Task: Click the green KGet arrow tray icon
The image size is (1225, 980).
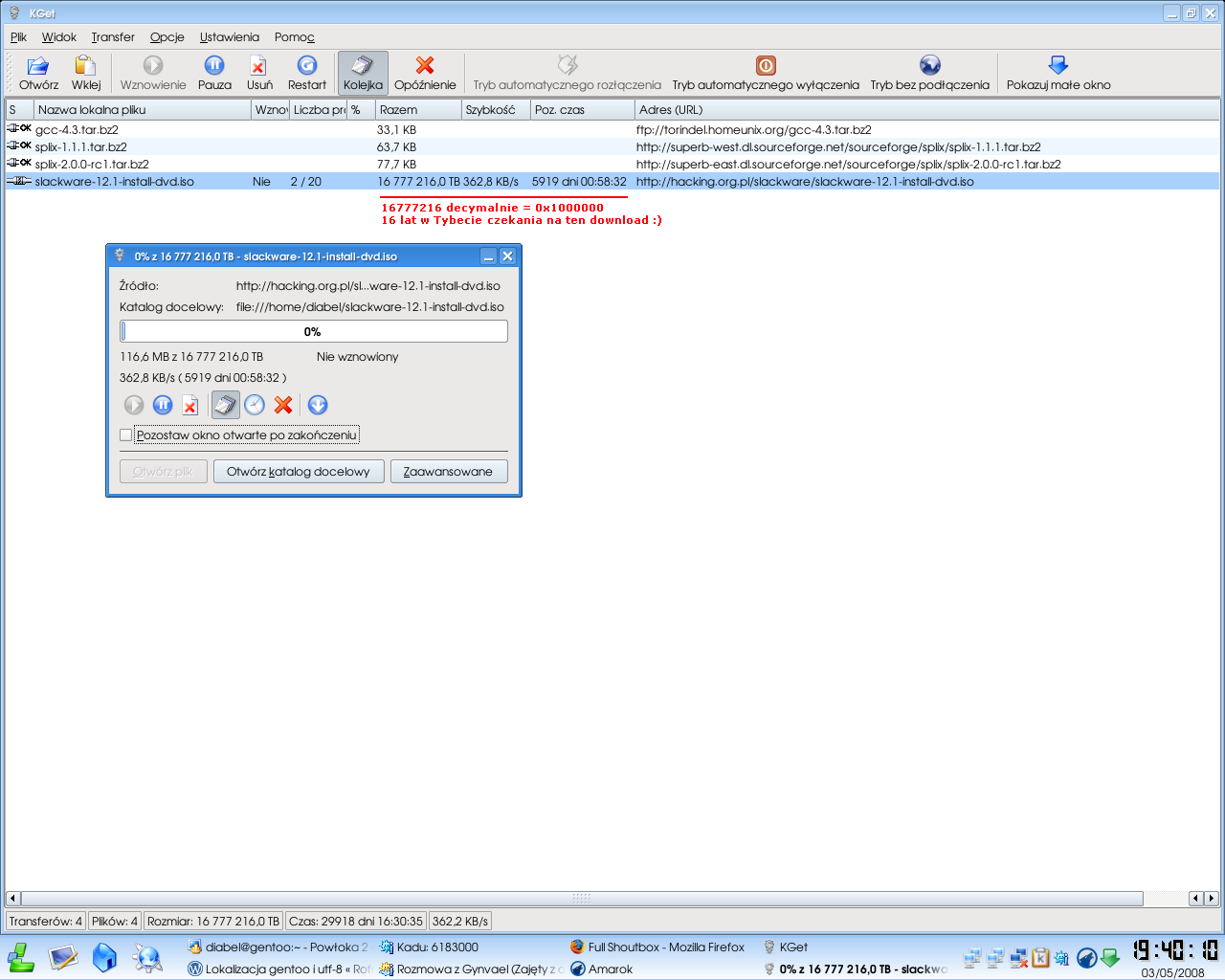Action: [1110, 957]
